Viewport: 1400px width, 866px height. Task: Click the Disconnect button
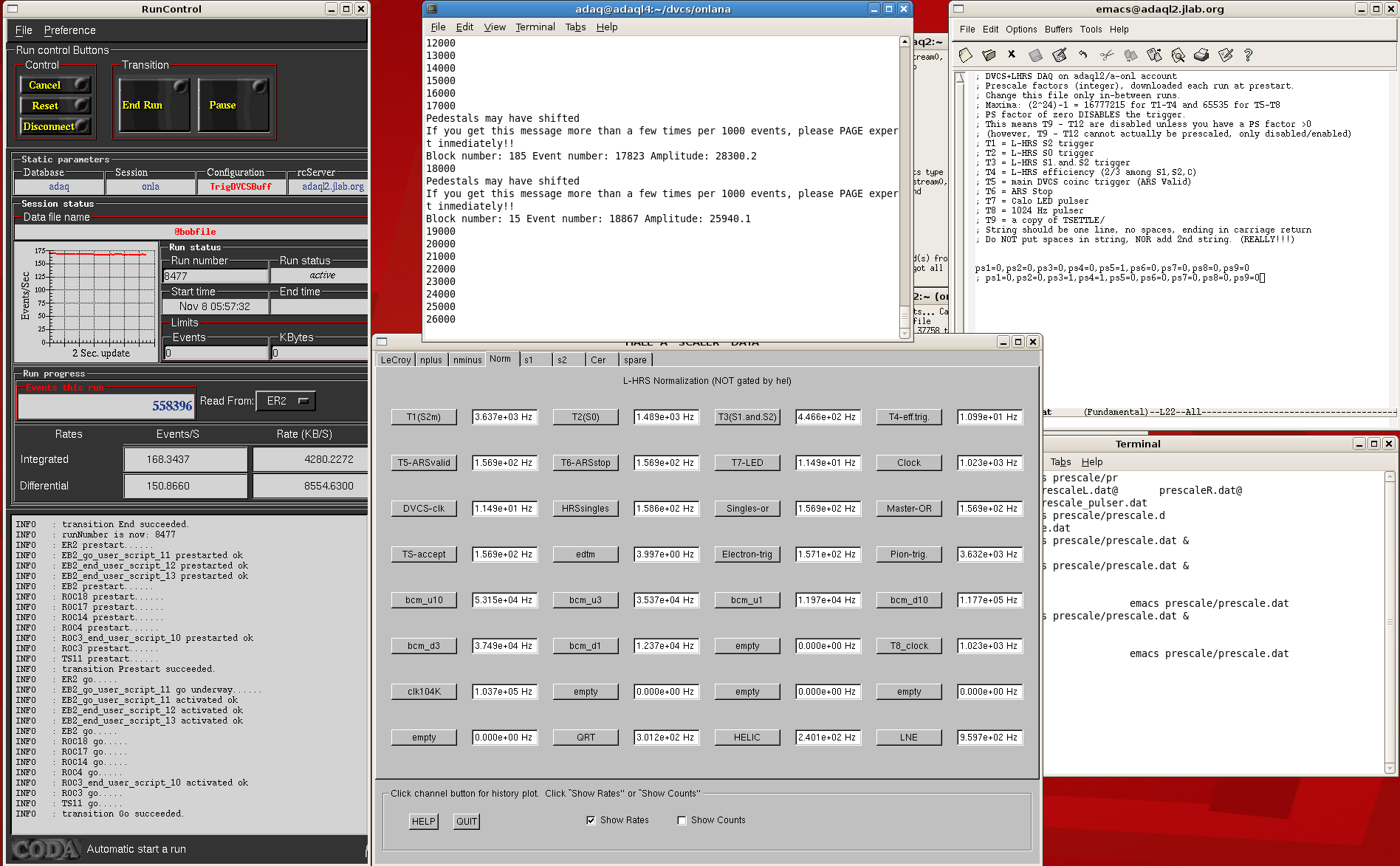point(55,126)
